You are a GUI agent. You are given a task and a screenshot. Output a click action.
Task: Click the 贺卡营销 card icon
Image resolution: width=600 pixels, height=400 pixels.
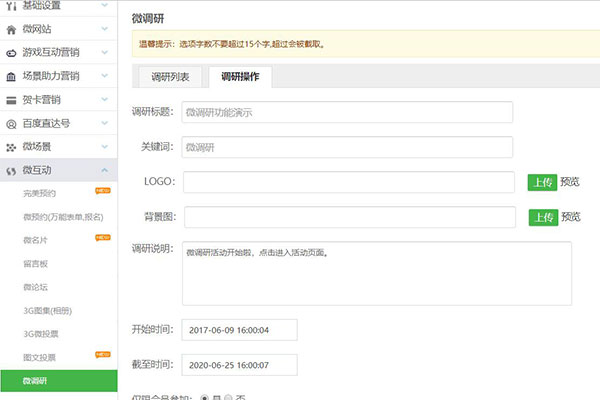pos(11,100)
